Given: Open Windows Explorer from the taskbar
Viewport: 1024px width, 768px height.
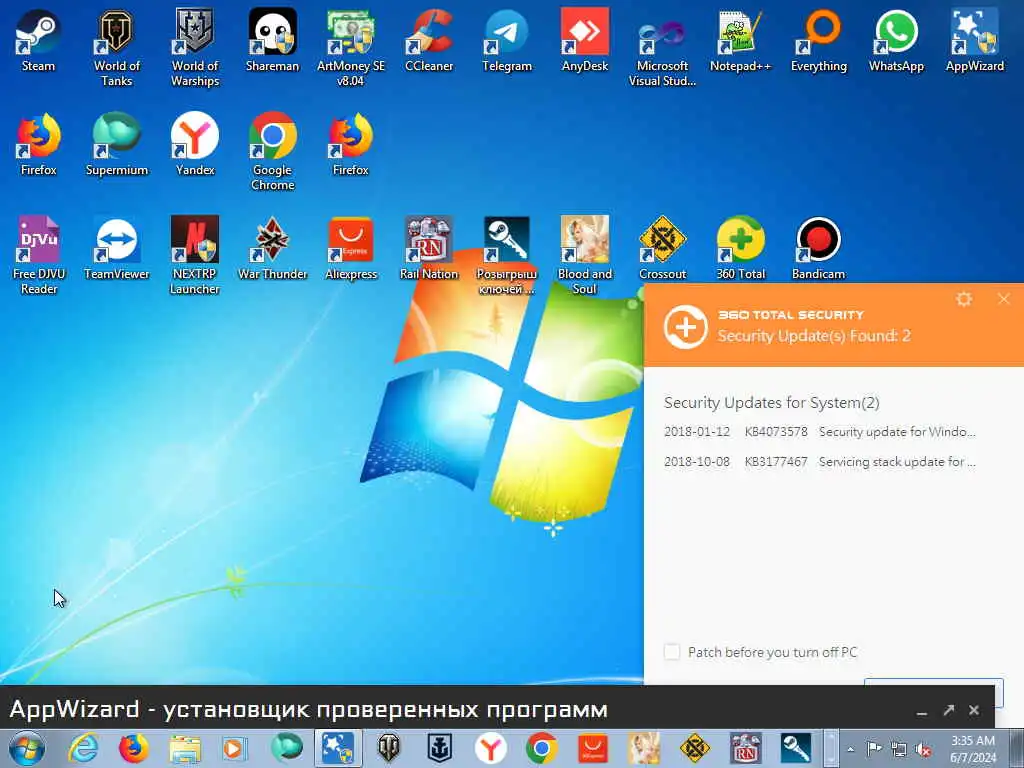Looking at the screenshot, I should coord(185,748).
